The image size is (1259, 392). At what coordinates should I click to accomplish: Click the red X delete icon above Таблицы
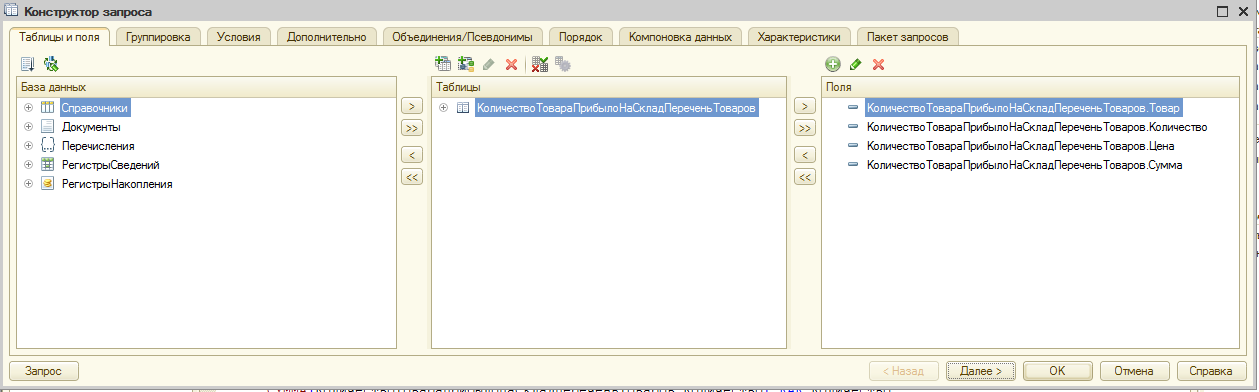[511, 64]
